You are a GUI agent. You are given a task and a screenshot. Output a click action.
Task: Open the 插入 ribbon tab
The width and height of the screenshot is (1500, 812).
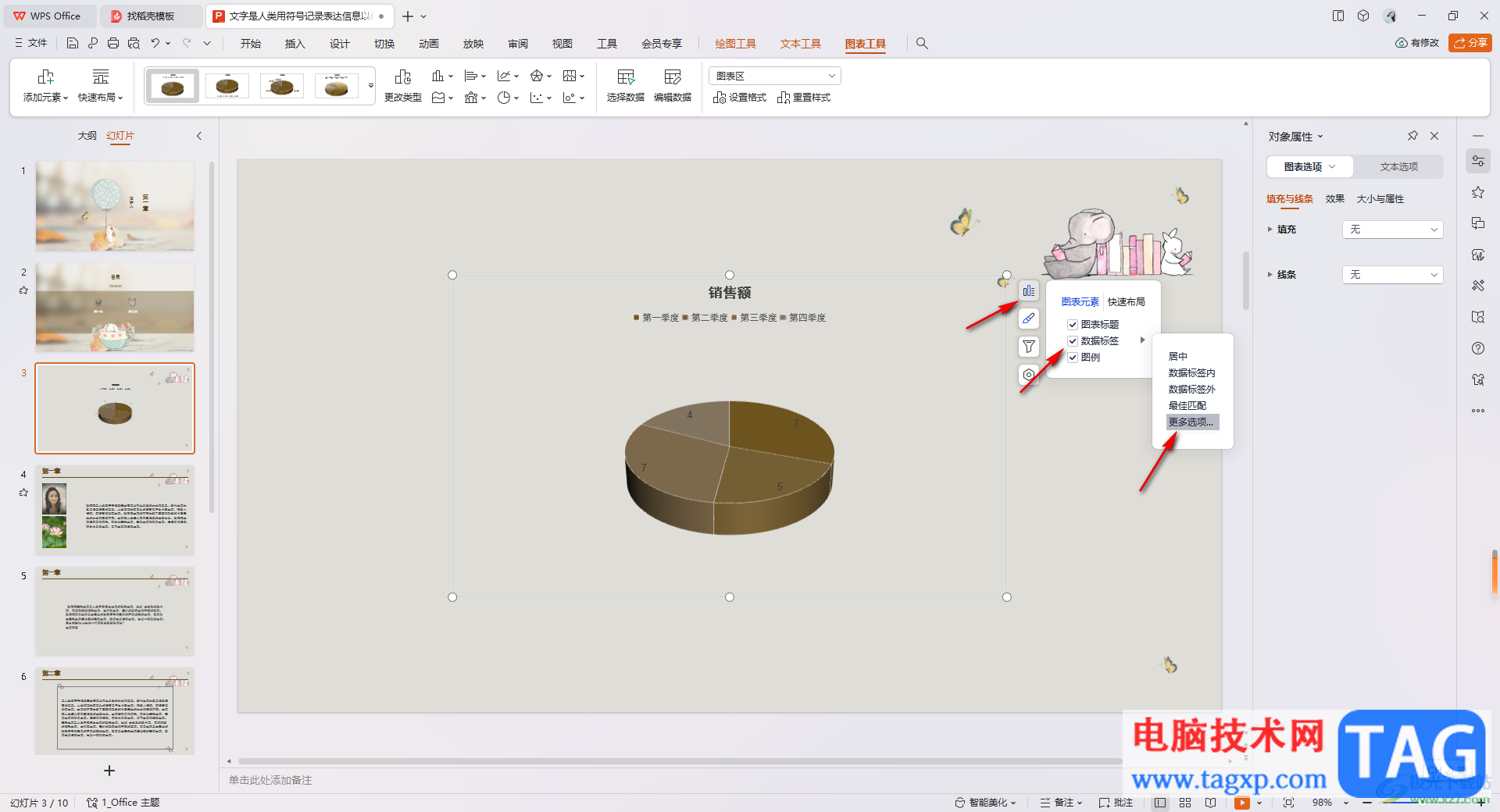coord(295,44)
